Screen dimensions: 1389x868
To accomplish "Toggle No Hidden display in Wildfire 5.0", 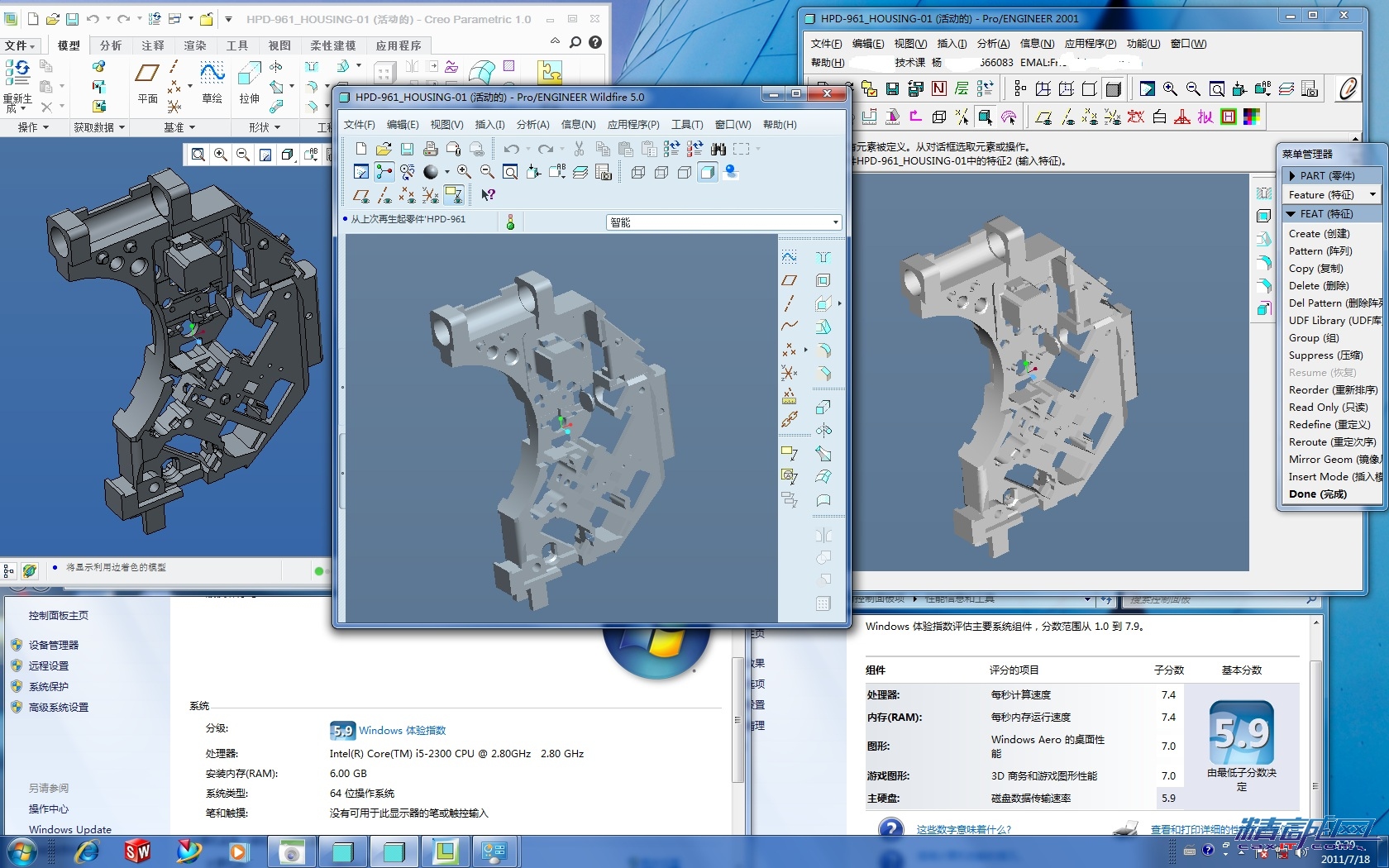I will point(685,172).
